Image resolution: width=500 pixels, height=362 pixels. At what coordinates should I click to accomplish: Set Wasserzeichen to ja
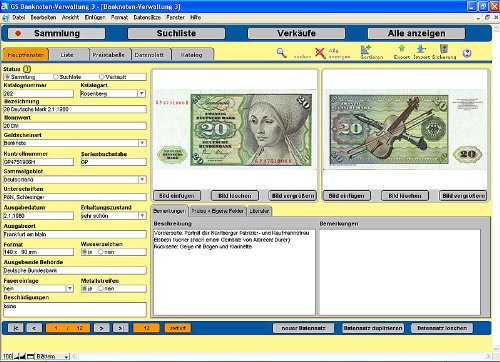tap(84, 252)
